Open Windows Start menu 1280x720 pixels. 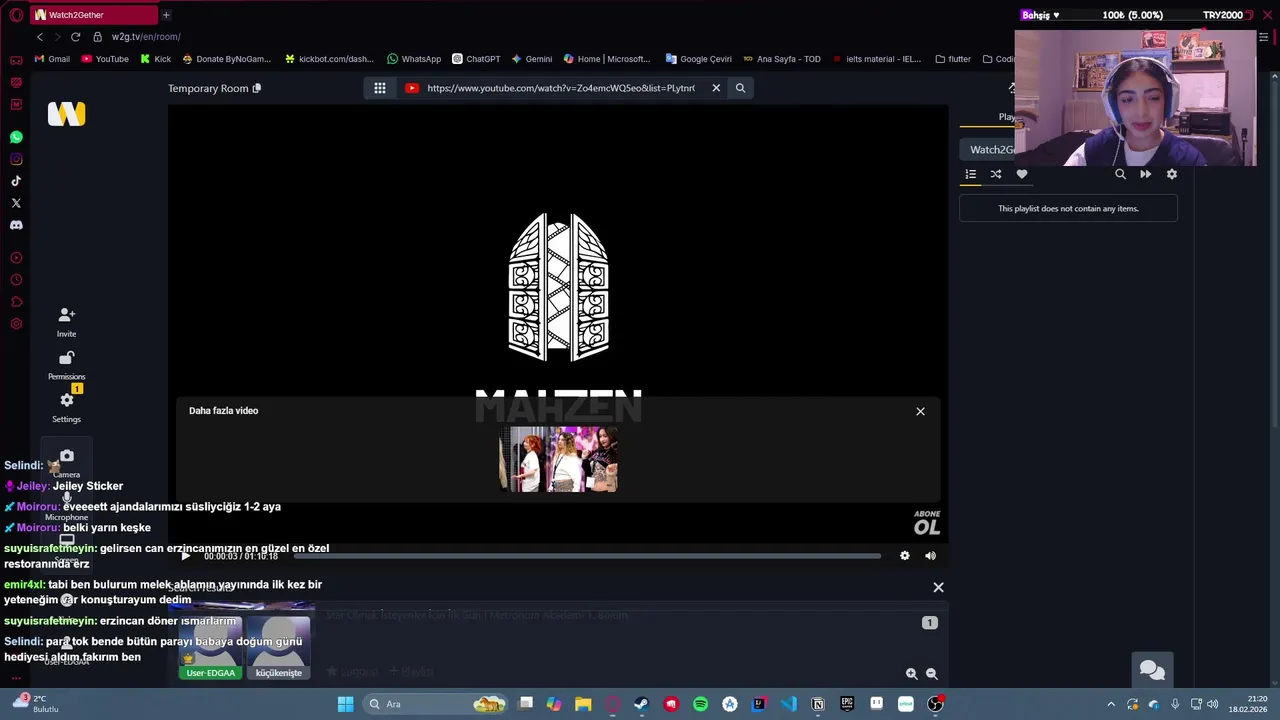click(345, 704)
